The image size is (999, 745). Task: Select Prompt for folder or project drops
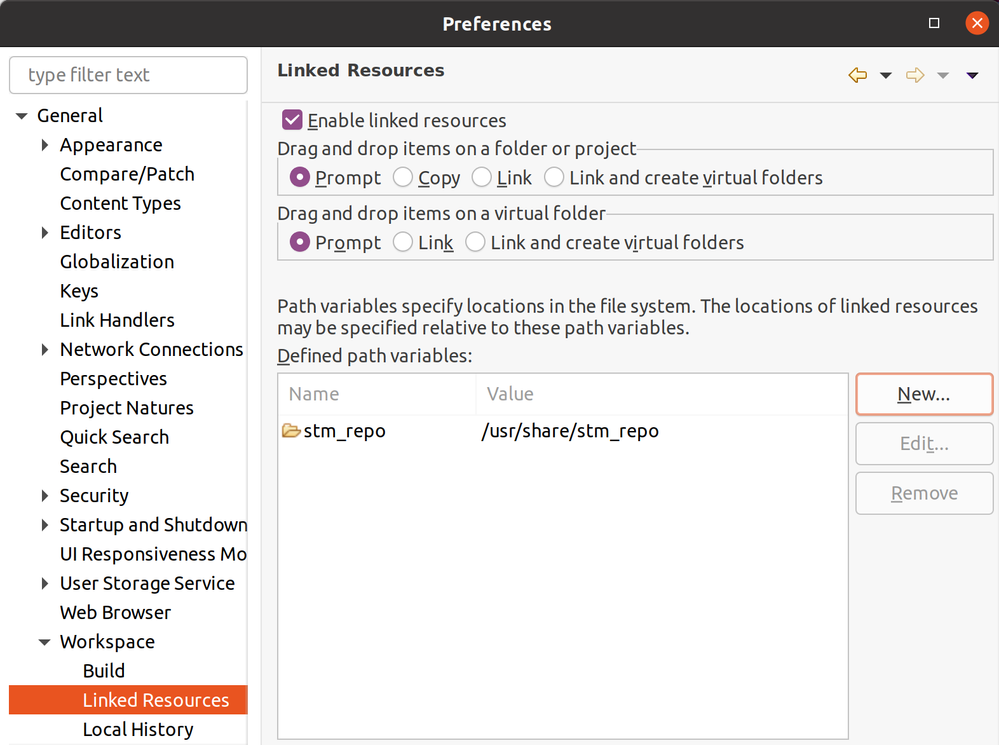[x=299, y=177]
